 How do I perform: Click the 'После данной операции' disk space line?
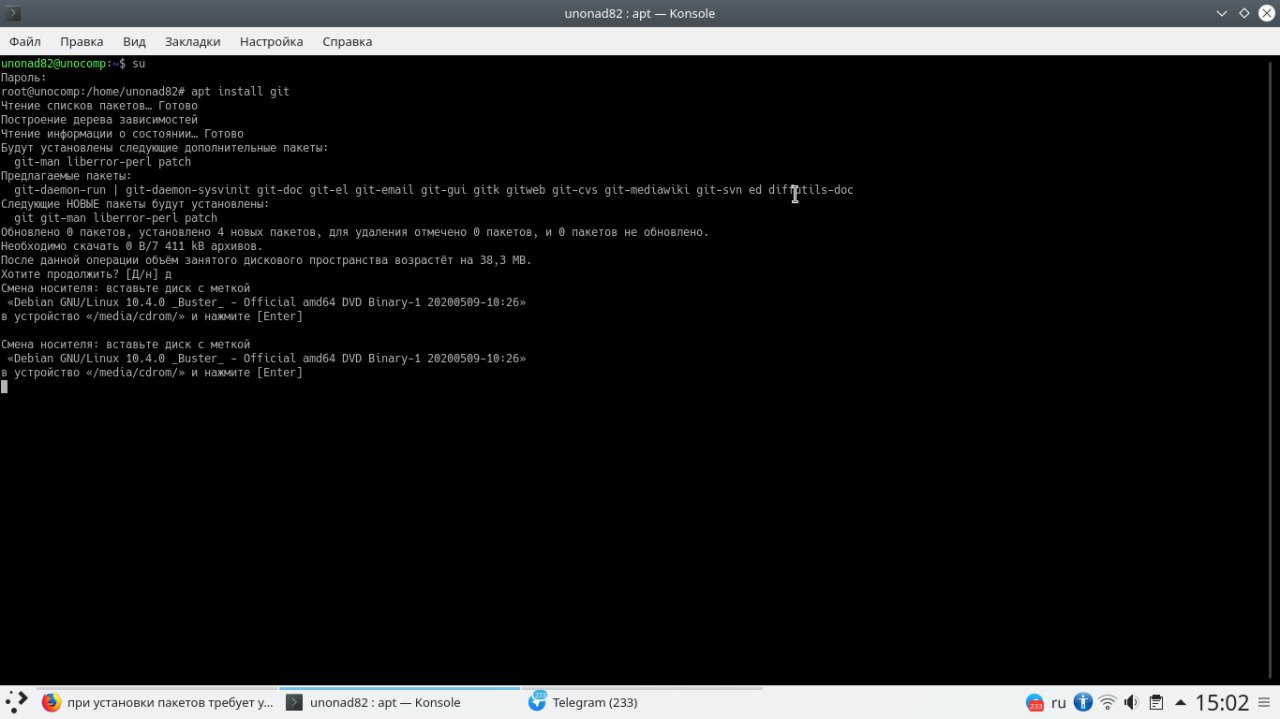266,260
